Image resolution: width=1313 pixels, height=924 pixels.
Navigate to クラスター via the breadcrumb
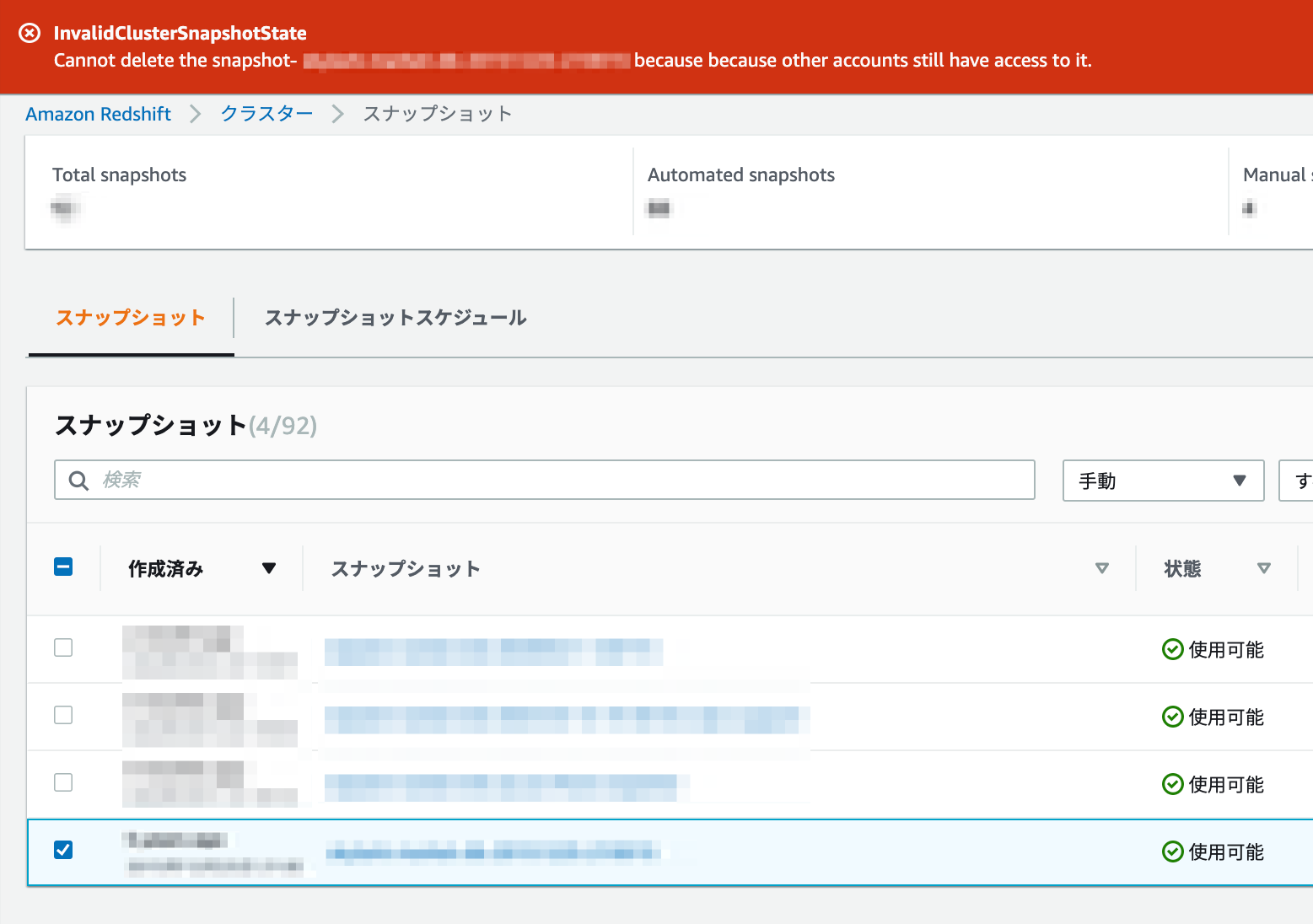266,113
